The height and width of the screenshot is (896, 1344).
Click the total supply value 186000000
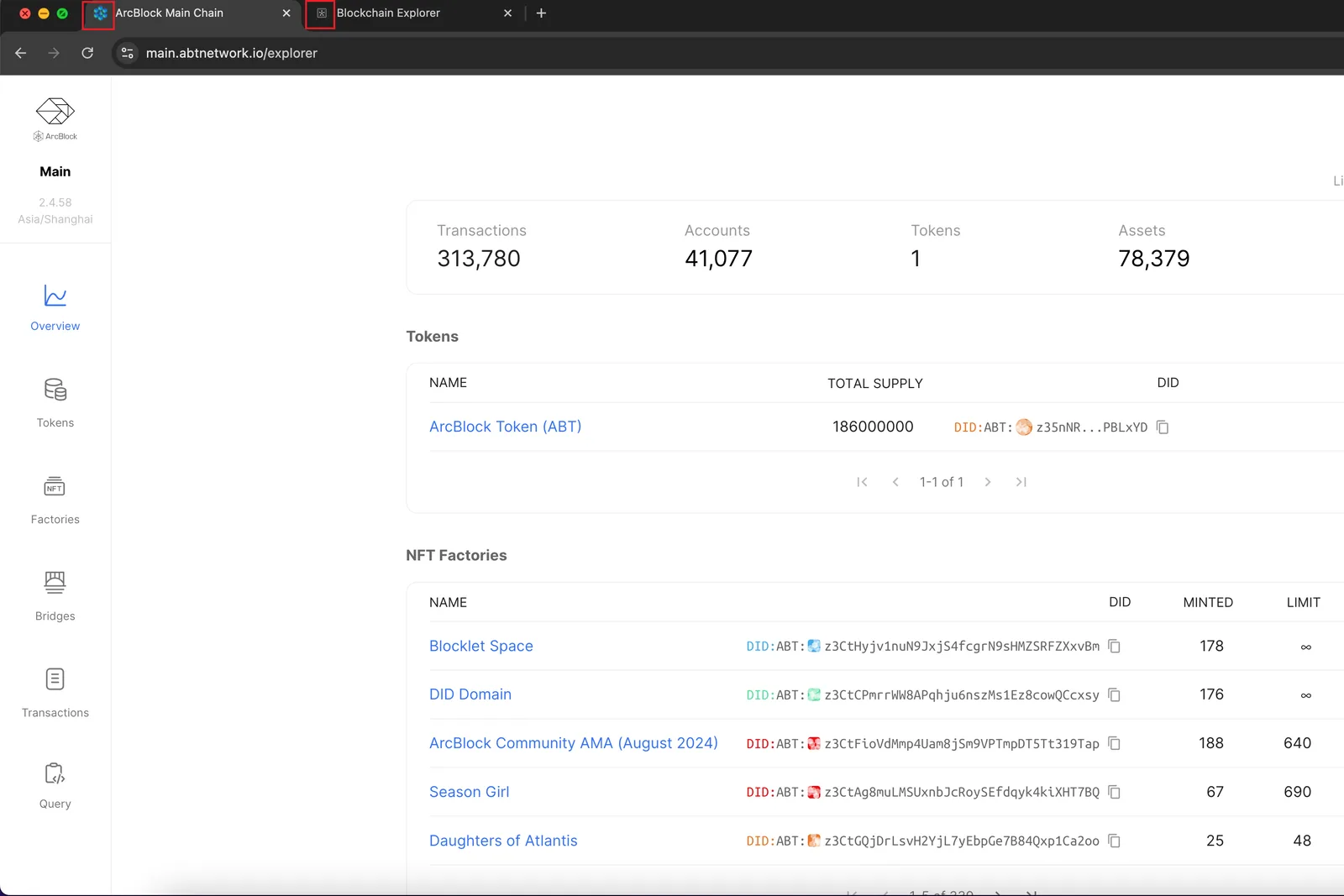click(873, 427)
